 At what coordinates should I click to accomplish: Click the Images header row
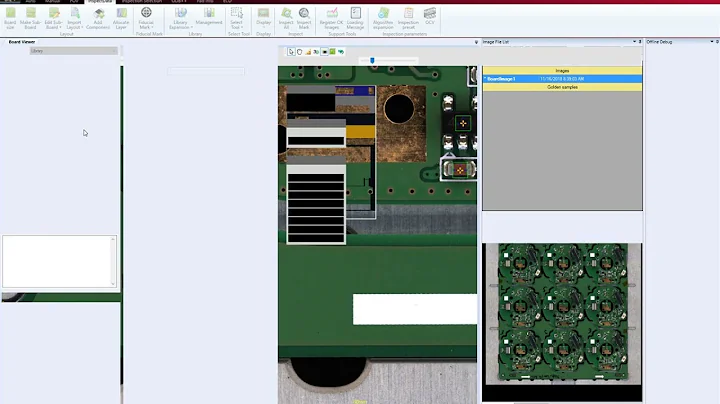pos(562,71)
